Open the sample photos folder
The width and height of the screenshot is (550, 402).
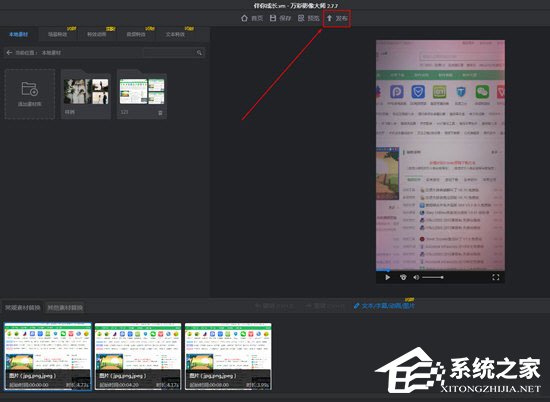click(x=86, y=94)
